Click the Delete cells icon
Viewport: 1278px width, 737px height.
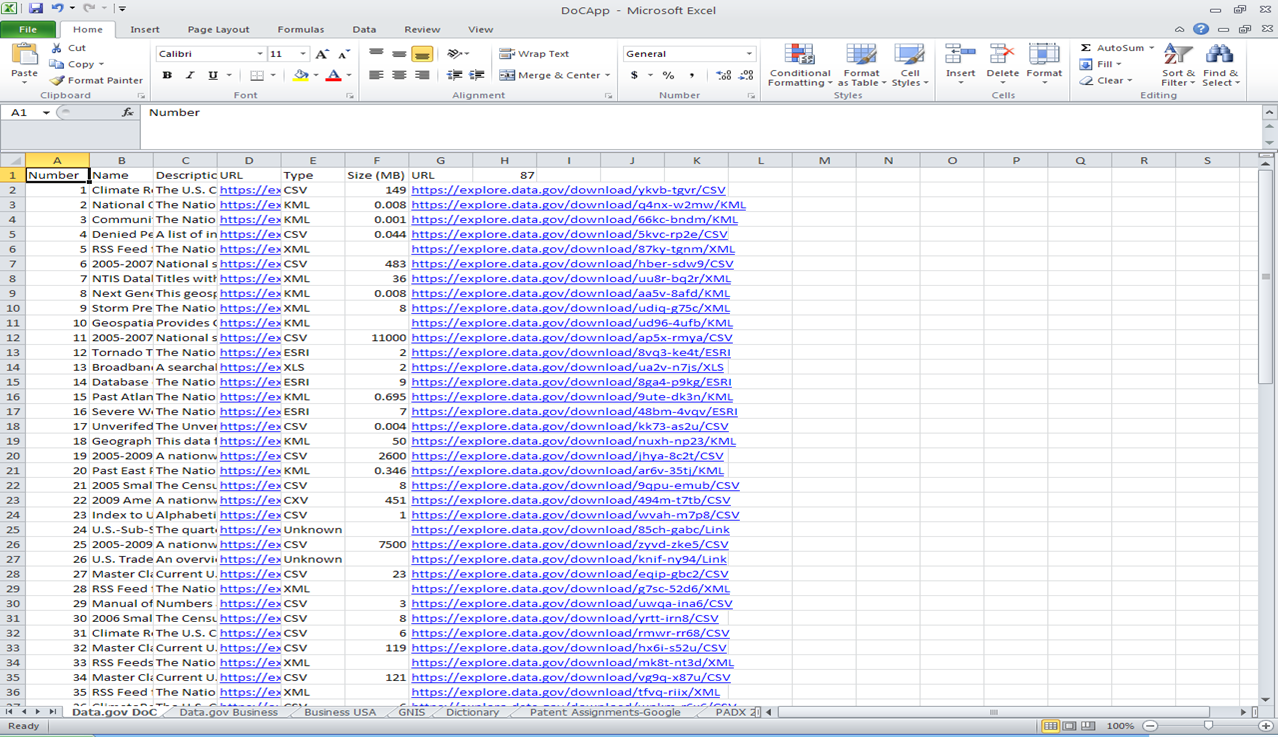click(x=1002, y=54)
